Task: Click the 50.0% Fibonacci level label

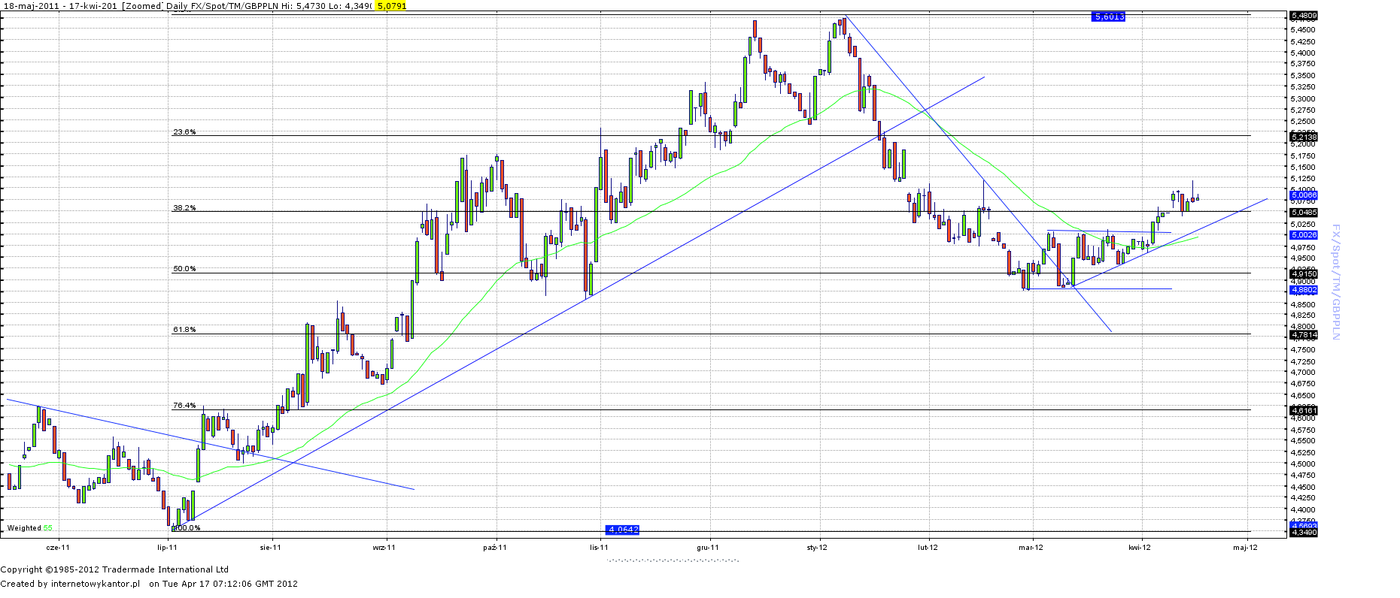Action: pyautogui.click(x=185, y=269)
